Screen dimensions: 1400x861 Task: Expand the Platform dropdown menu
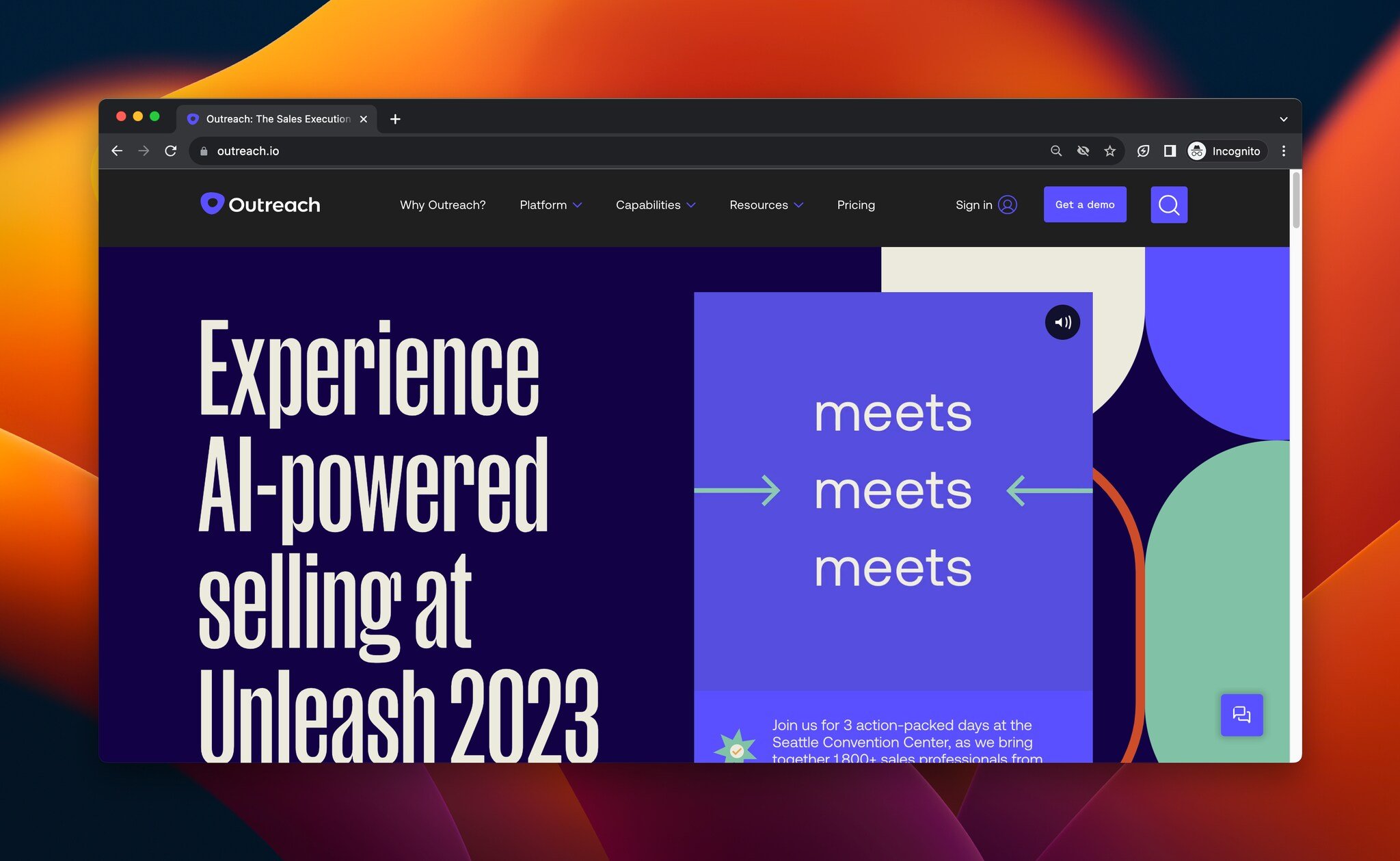(x=550, y=205)
